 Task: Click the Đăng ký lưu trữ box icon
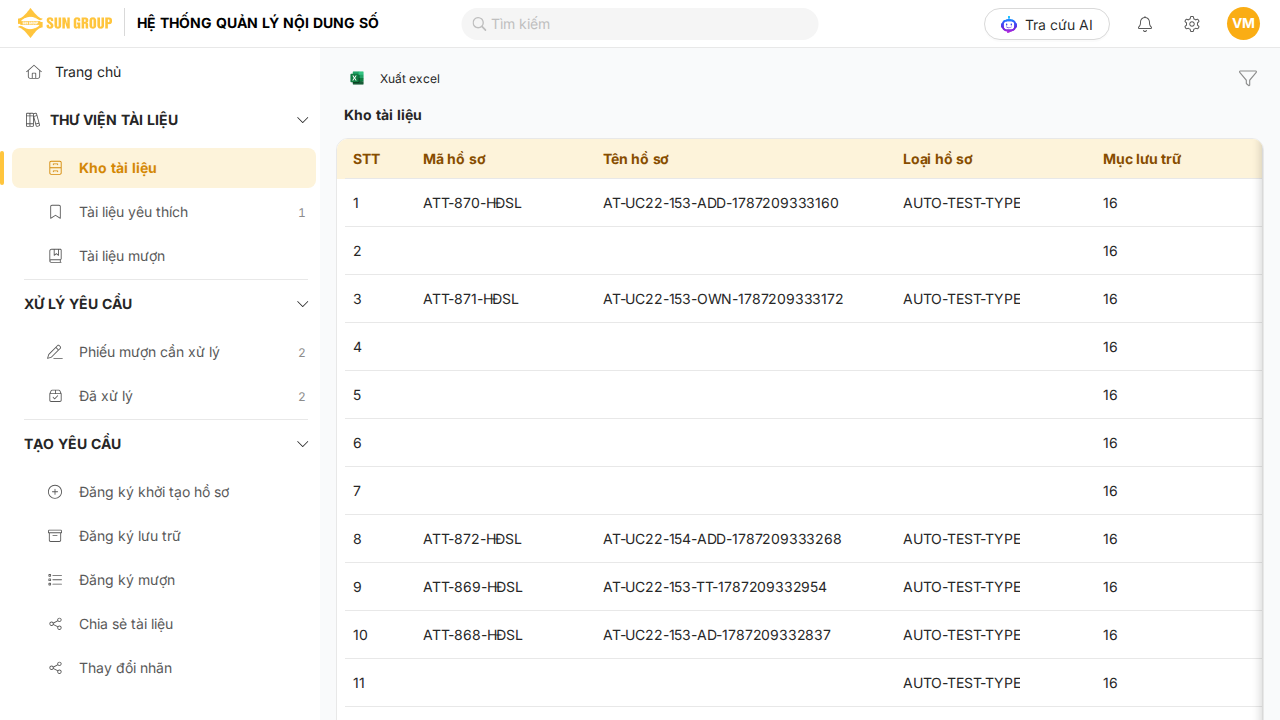56,536
